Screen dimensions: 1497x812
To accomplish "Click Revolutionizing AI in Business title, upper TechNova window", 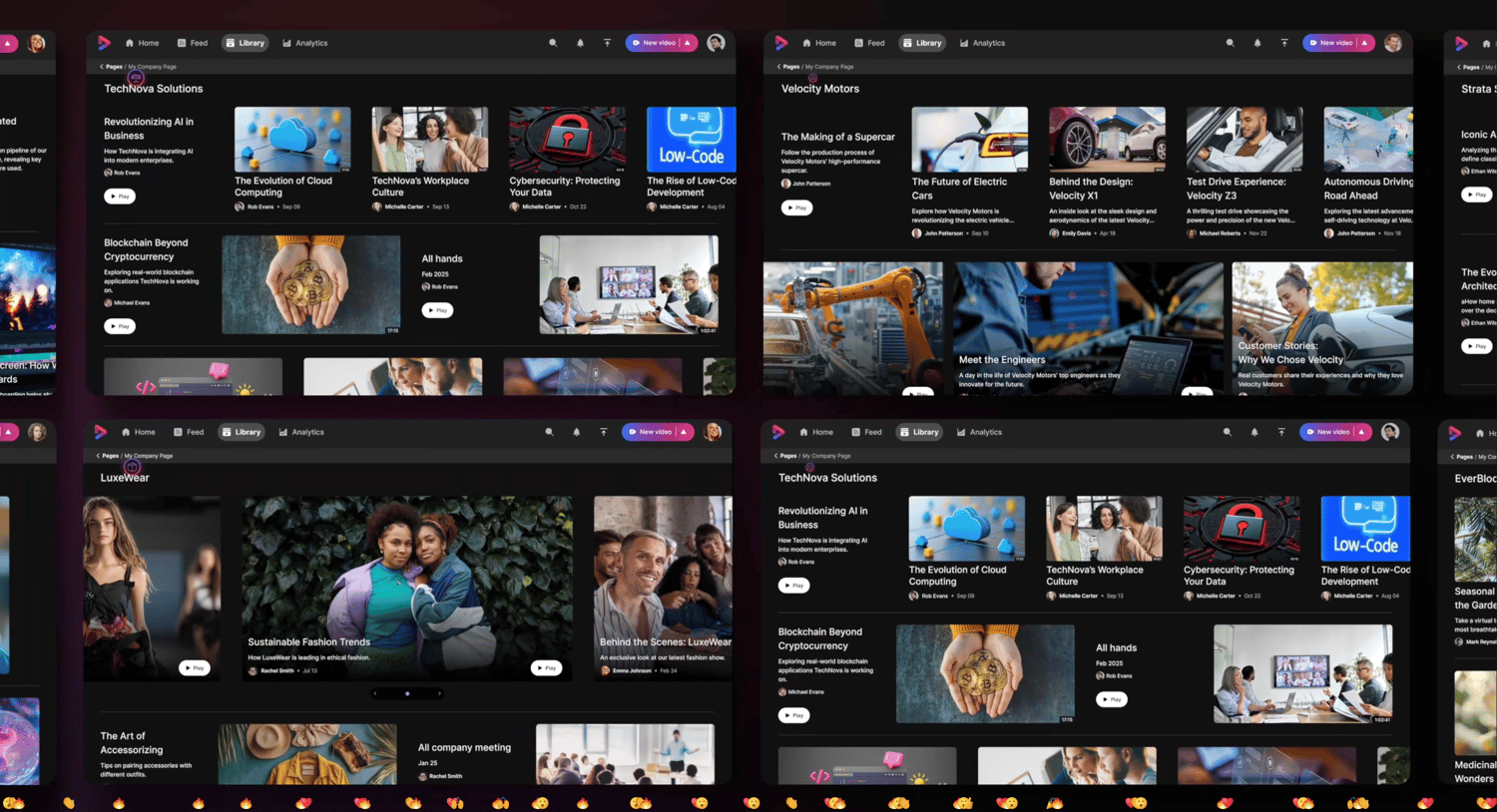I will (x=149, y=129).
